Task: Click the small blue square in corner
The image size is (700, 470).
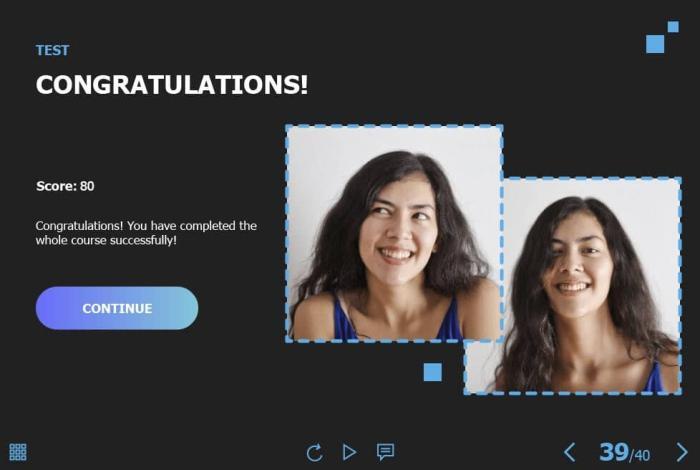Action: pyautogui.click(x=673, y=27)
